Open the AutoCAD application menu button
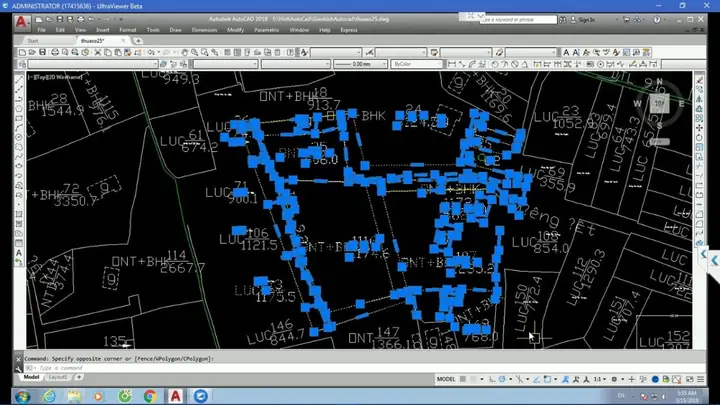The height and width of the screenshot is (405, 720). pos(21,22)
